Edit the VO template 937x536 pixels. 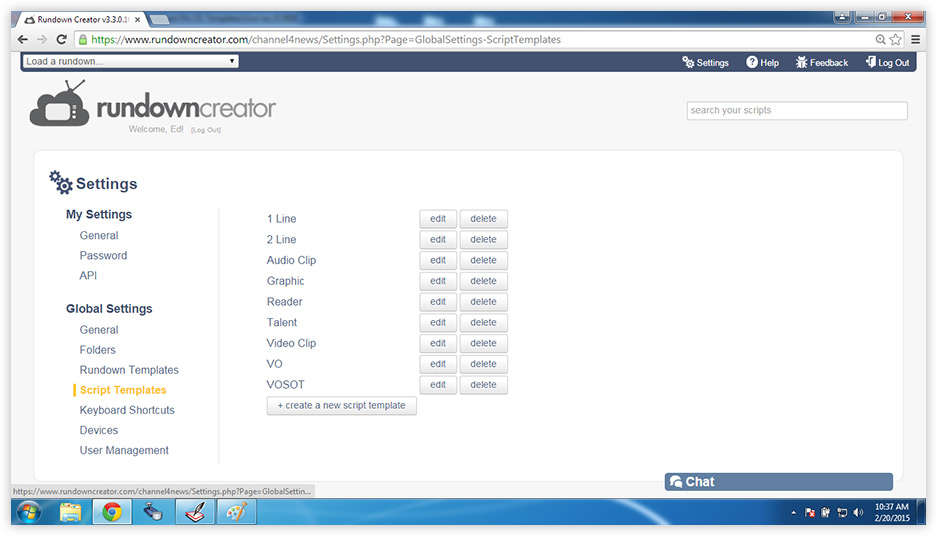[x=438, y=364]
